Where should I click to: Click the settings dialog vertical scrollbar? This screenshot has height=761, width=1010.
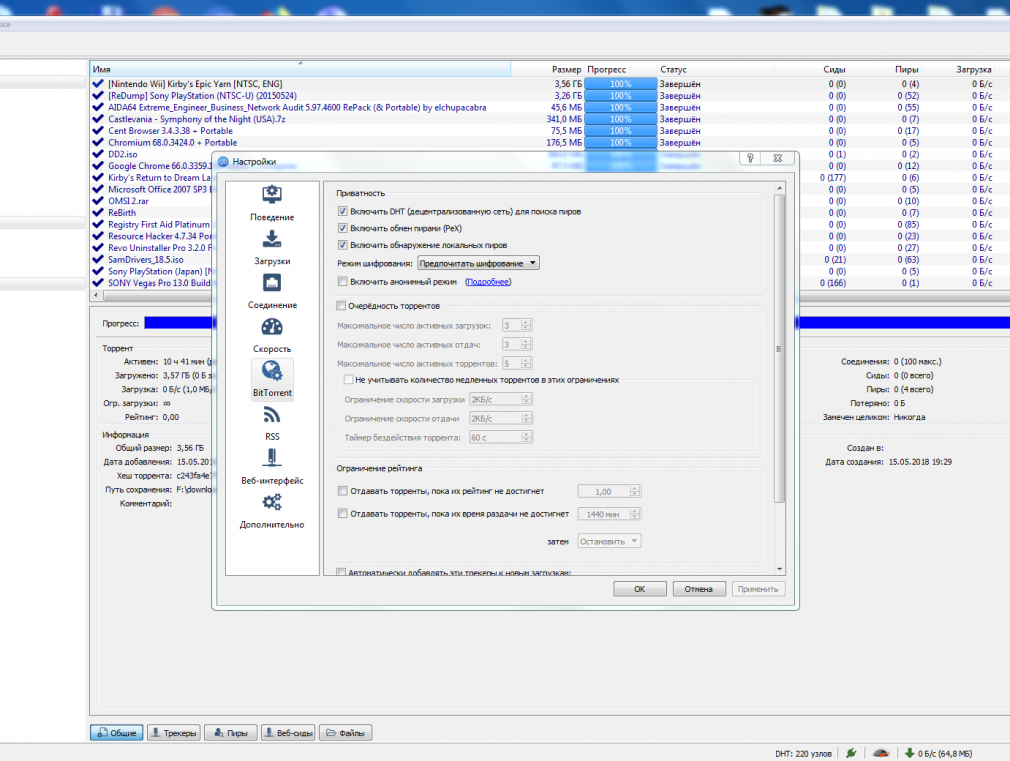point(779,348)
